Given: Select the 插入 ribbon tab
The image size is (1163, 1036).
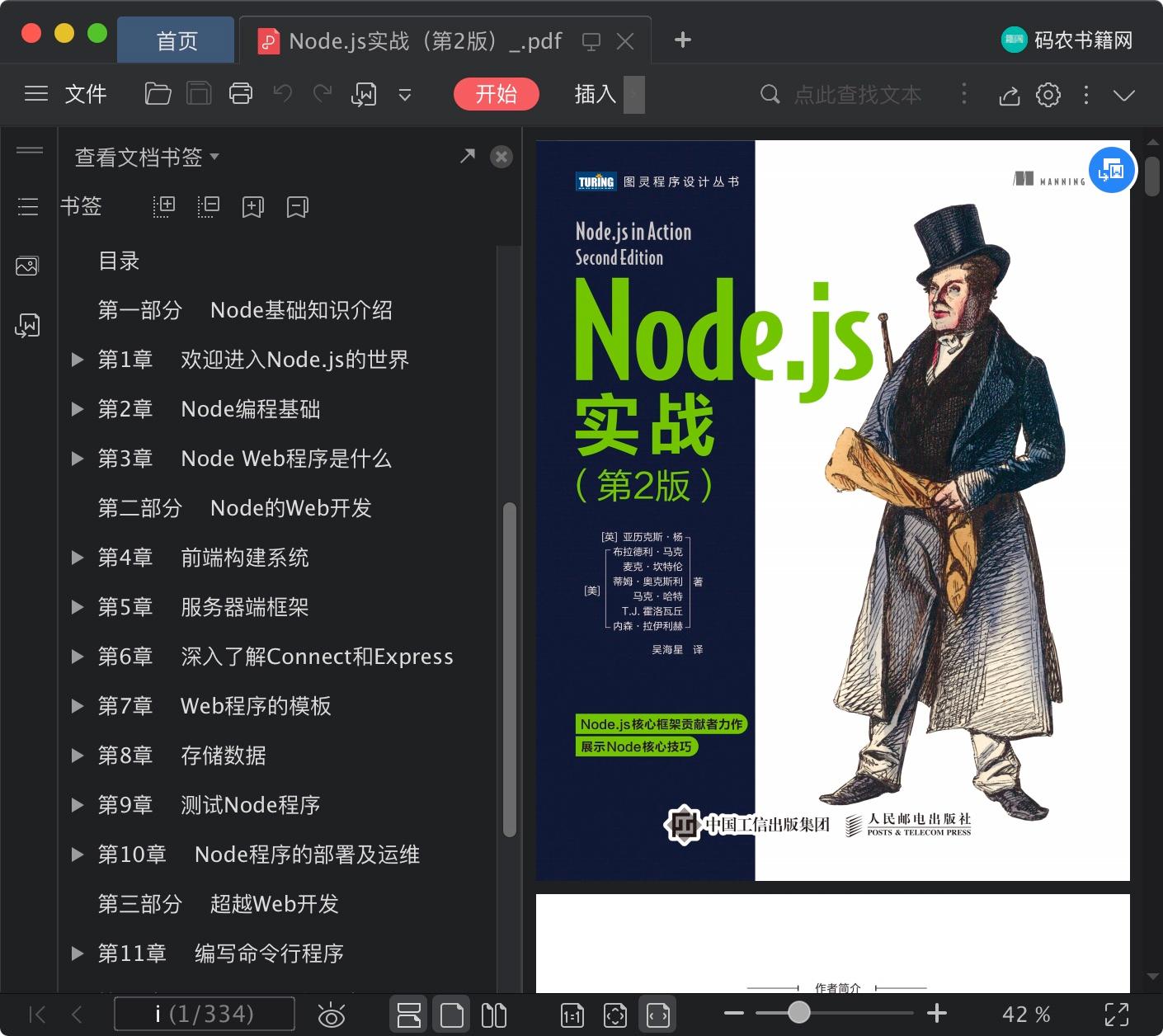Looking at the screenshot, I should tap(596, 94).
